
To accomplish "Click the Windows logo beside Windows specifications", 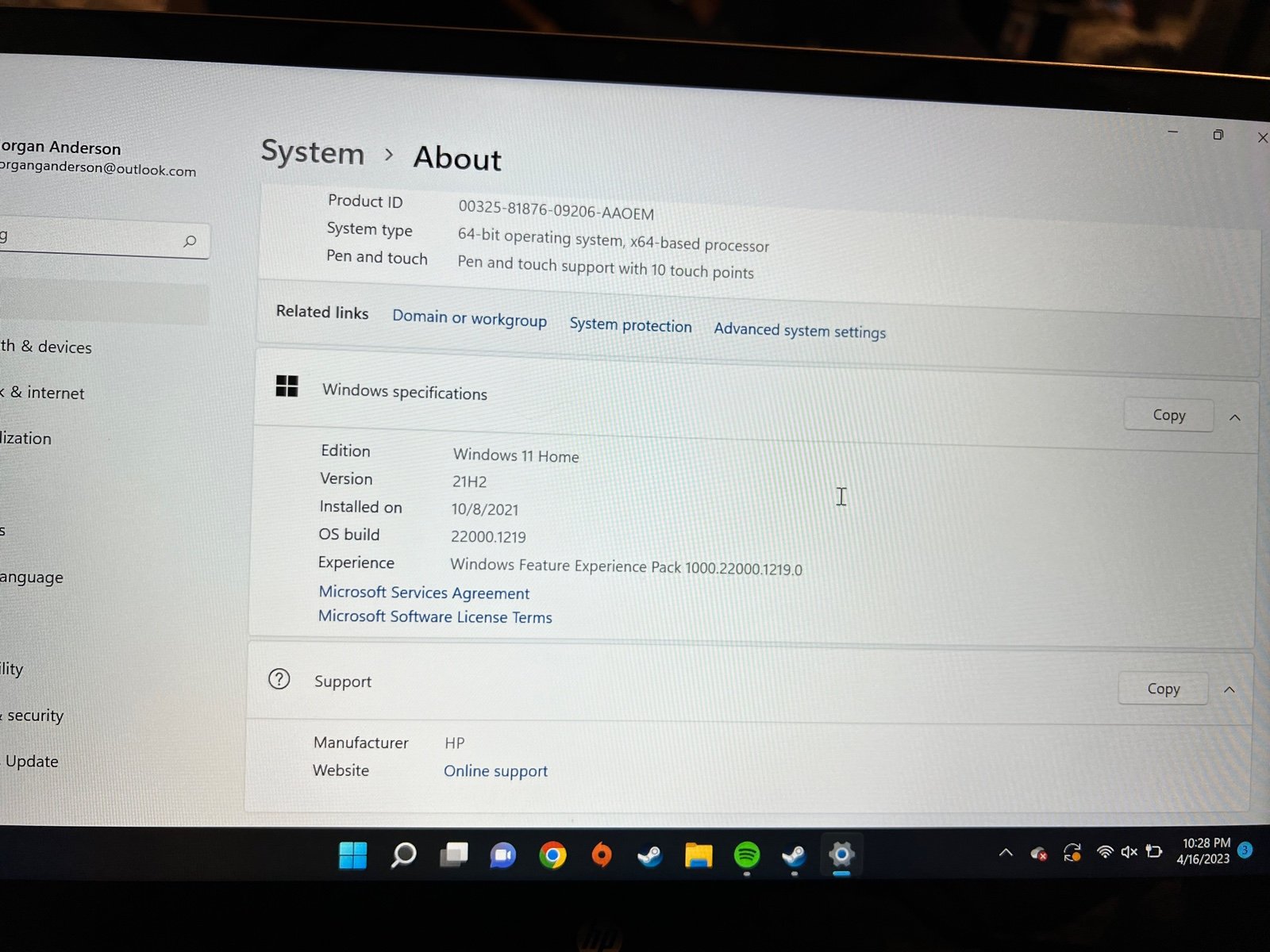I will point(287,386).
